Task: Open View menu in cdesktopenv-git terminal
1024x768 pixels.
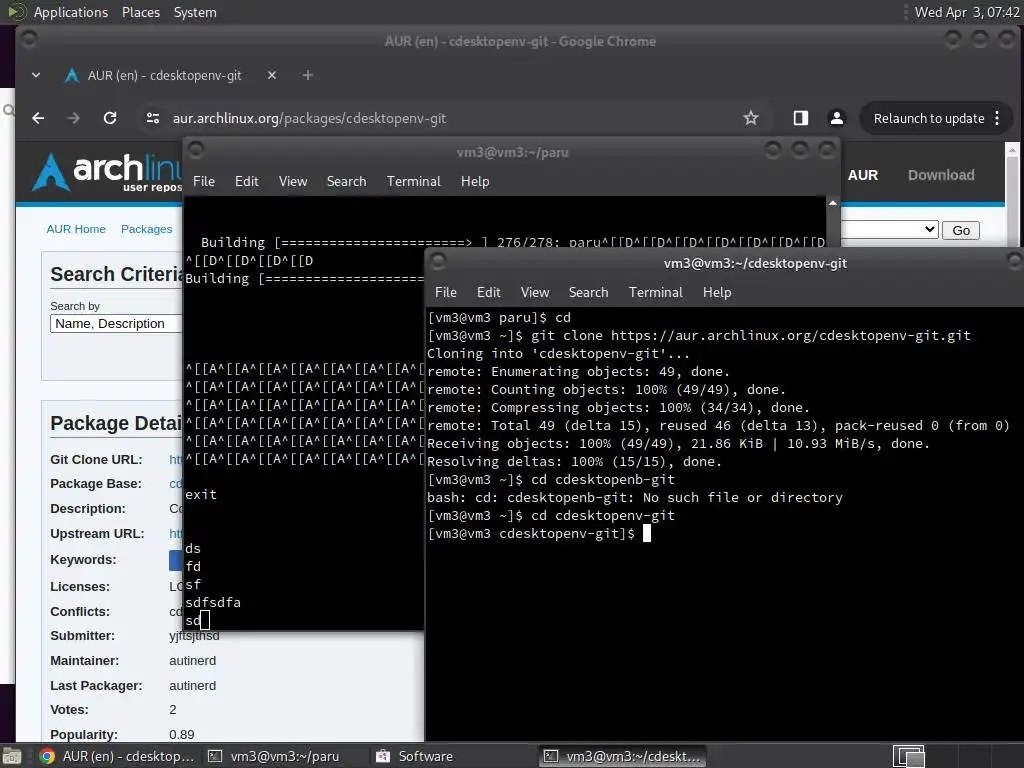Action: [535, 293]
